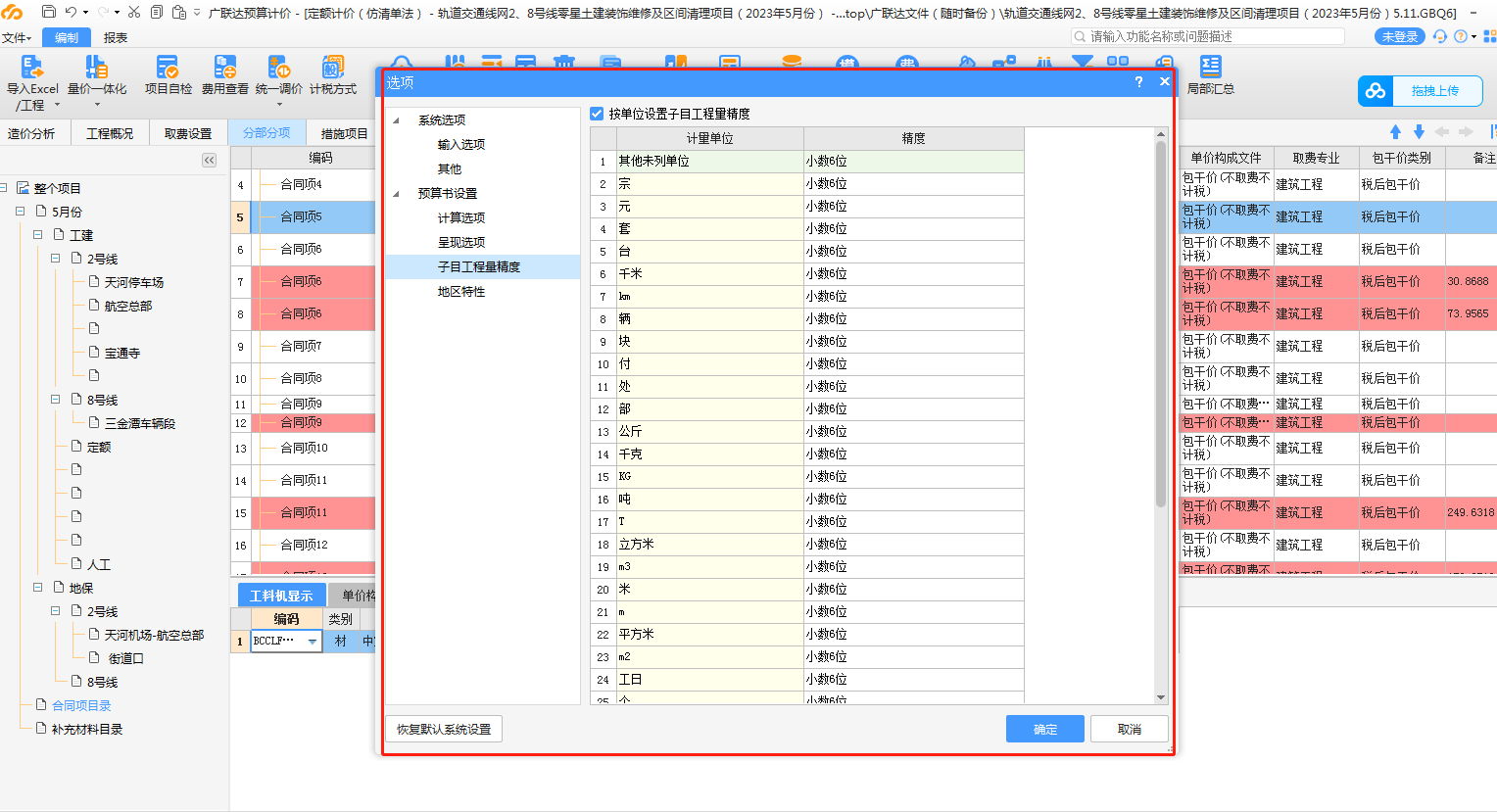Image resolution: width=1497 pixels, height=812 pixels.
Task: Click the options dialog vertical scrollbar thumb
Action: point(1161,323)
